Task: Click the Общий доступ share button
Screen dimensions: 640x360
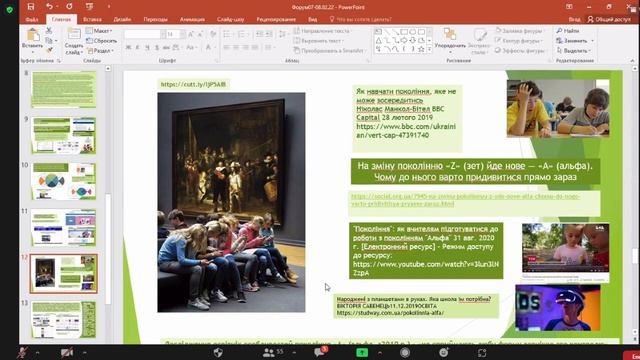Action: (609, 19)
